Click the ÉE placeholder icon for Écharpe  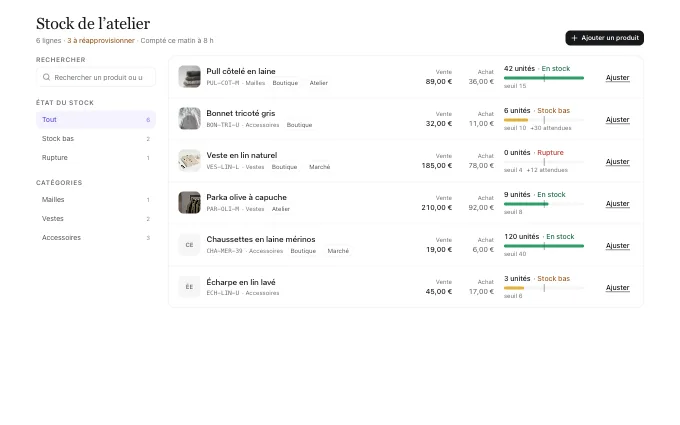coord(190,287)
